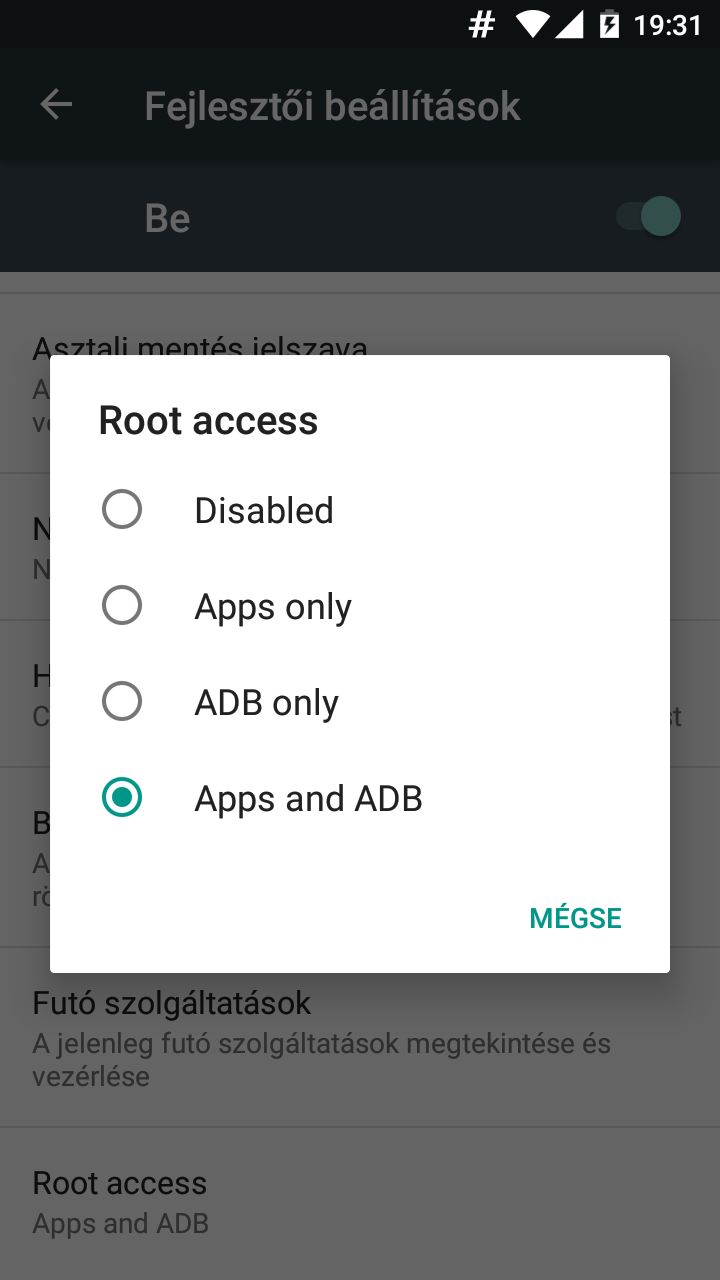
Task: Select the Apps only radio button
Action: (122, 606)
